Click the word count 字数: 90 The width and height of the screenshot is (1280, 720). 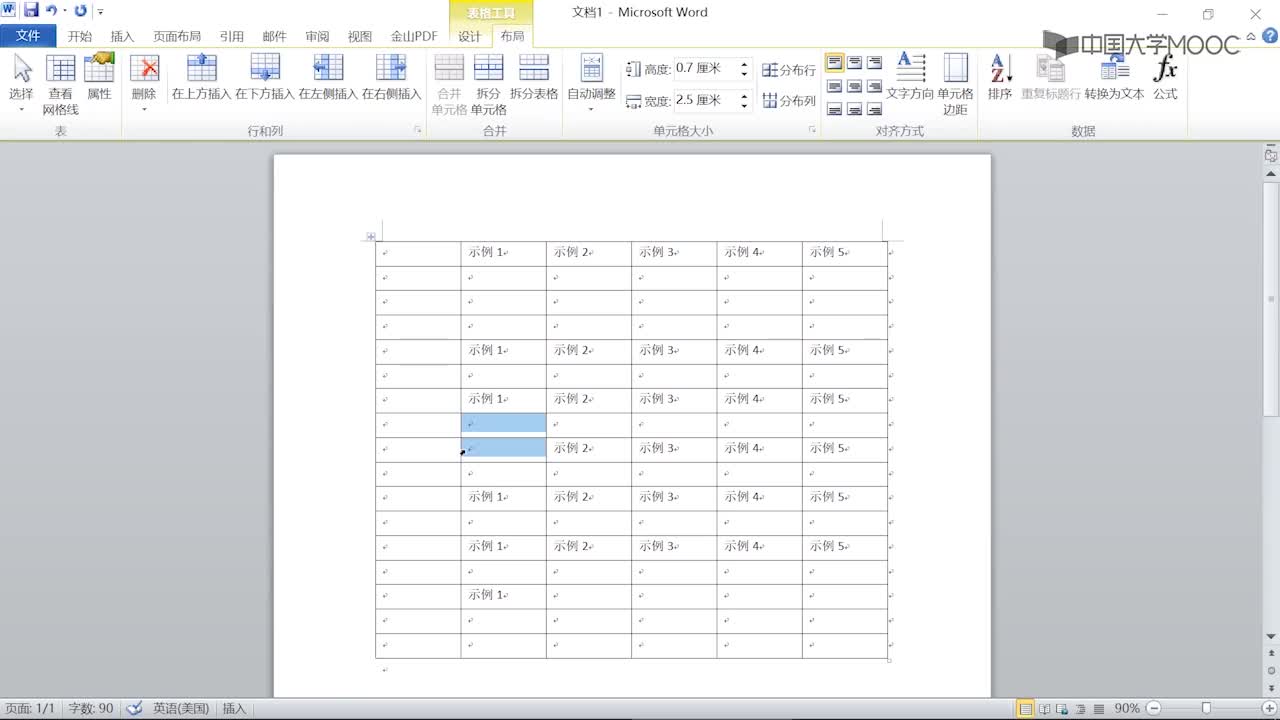click(90, 708)
